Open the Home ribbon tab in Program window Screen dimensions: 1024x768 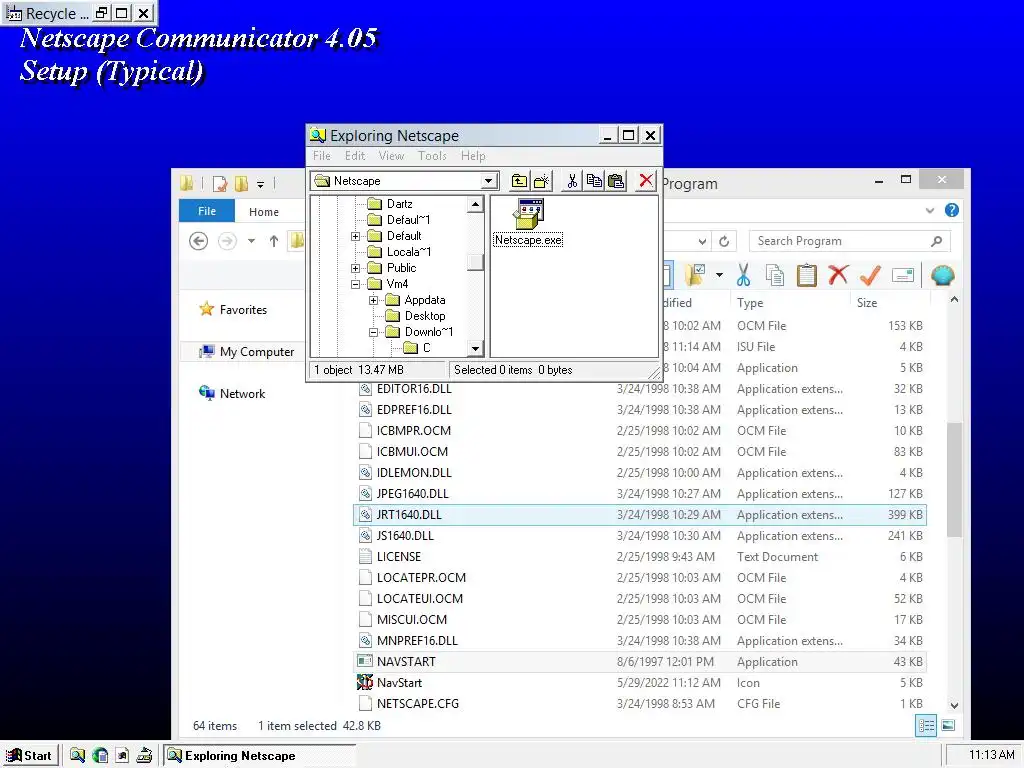264,212
